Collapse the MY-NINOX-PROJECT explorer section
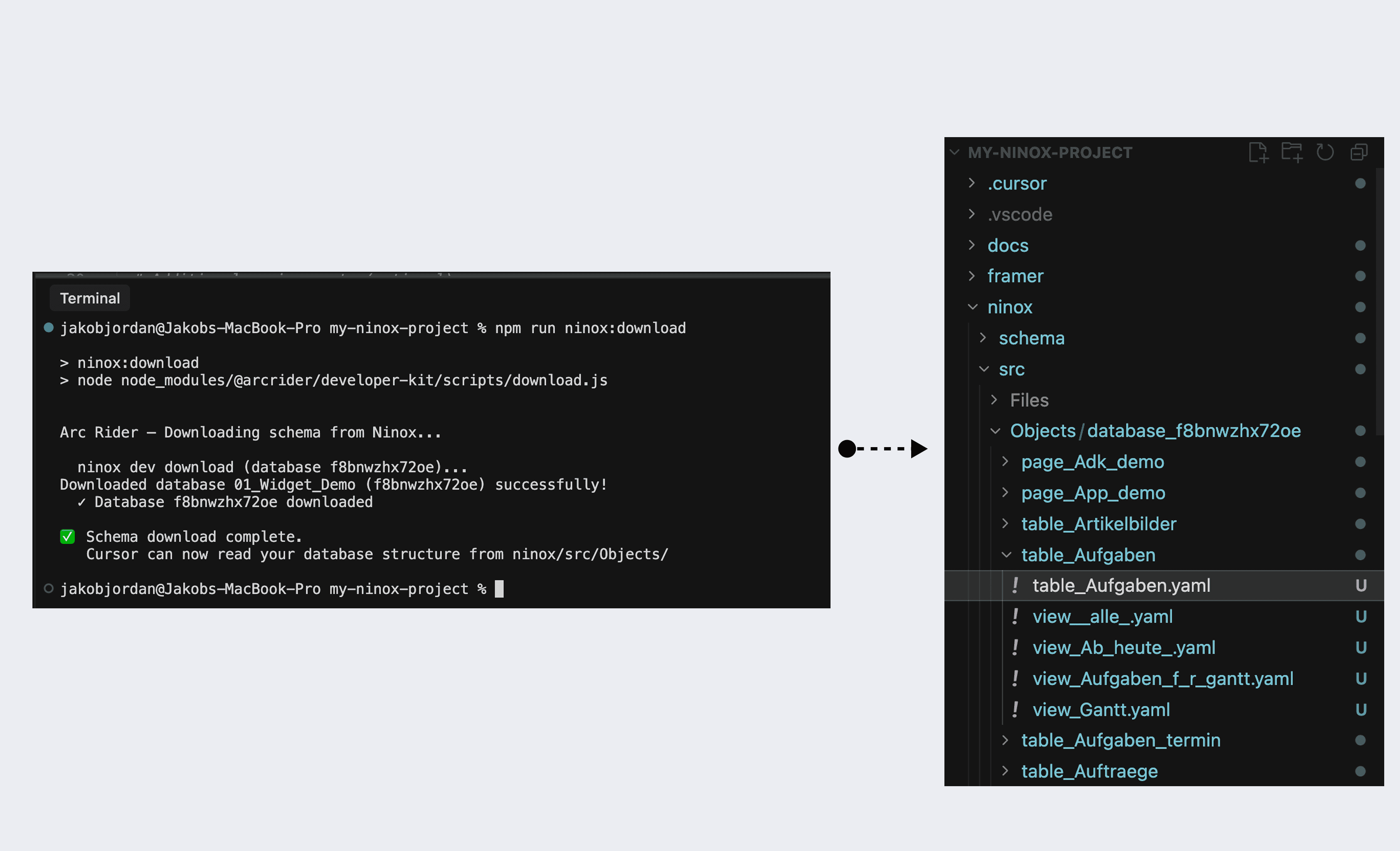 (955, 152)
